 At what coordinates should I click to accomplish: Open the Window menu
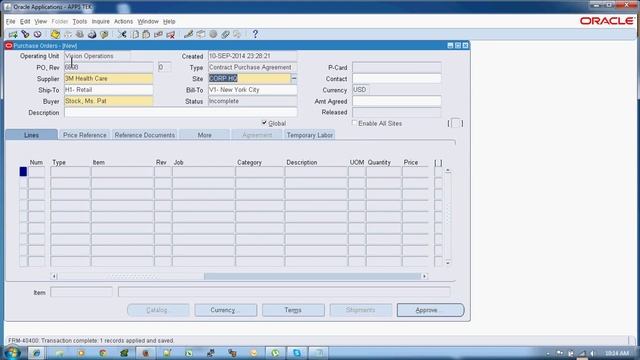(148, 21)
